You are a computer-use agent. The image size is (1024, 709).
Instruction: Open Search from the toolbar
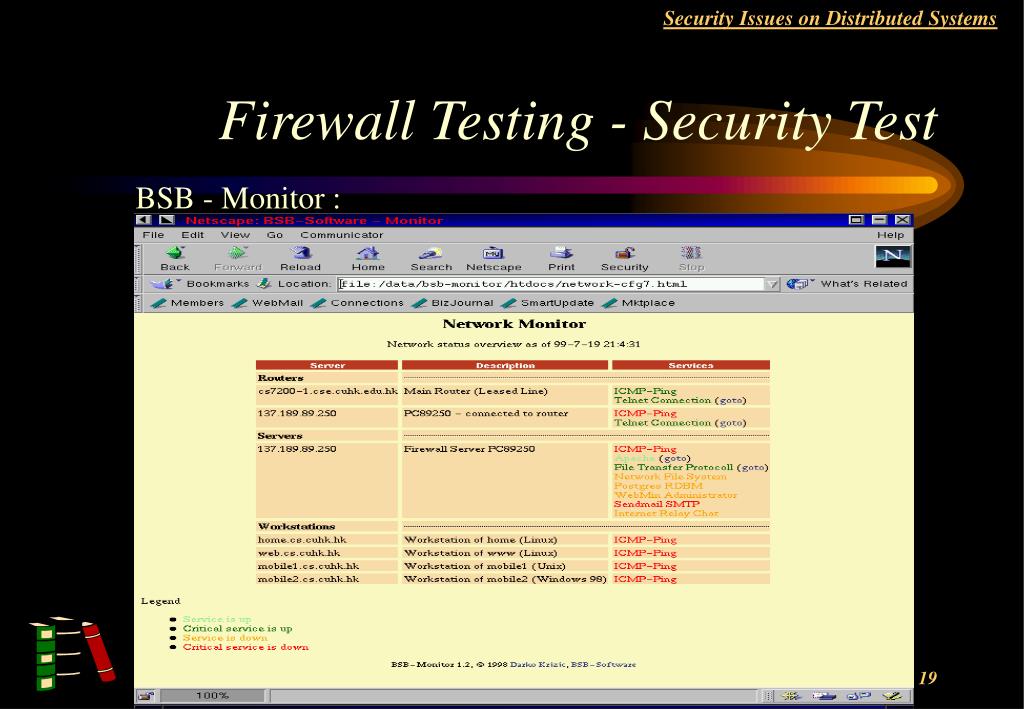click(431, 253)
